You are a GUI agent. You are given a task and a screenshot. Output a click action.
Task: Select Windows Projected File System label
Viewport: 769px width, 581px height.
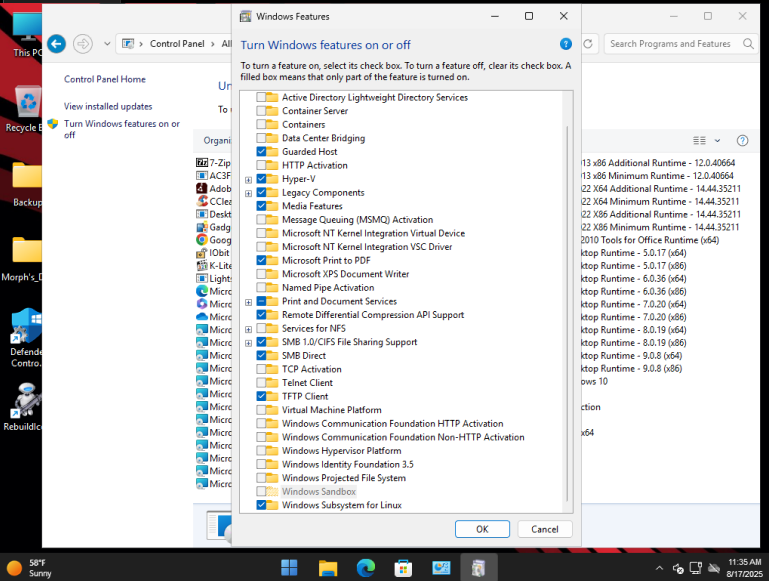coord(344,478)
